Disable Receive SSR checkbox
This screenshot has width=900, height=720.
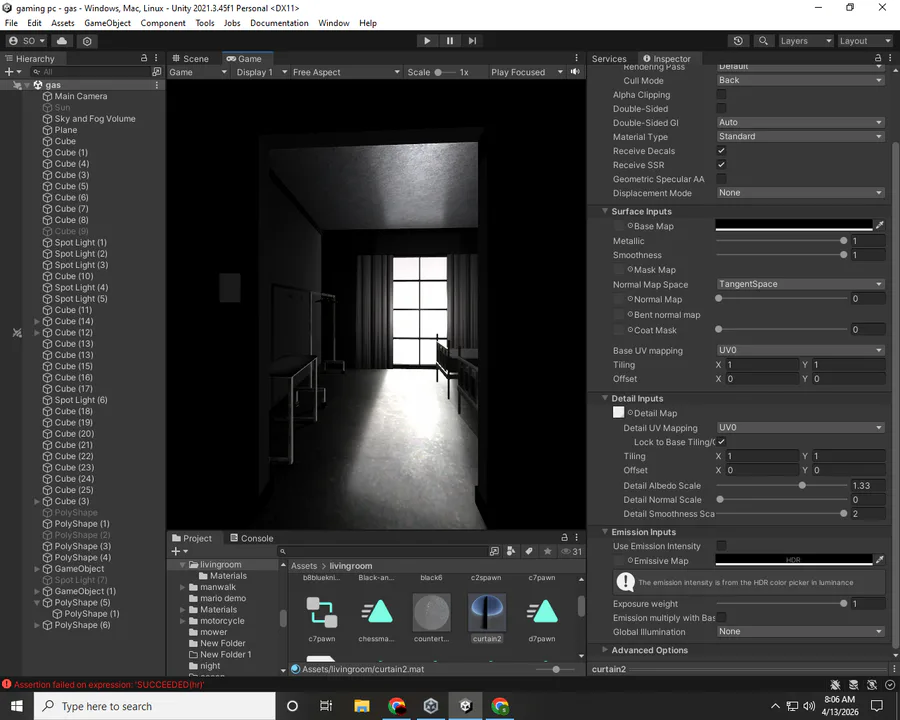click(721, 164)
